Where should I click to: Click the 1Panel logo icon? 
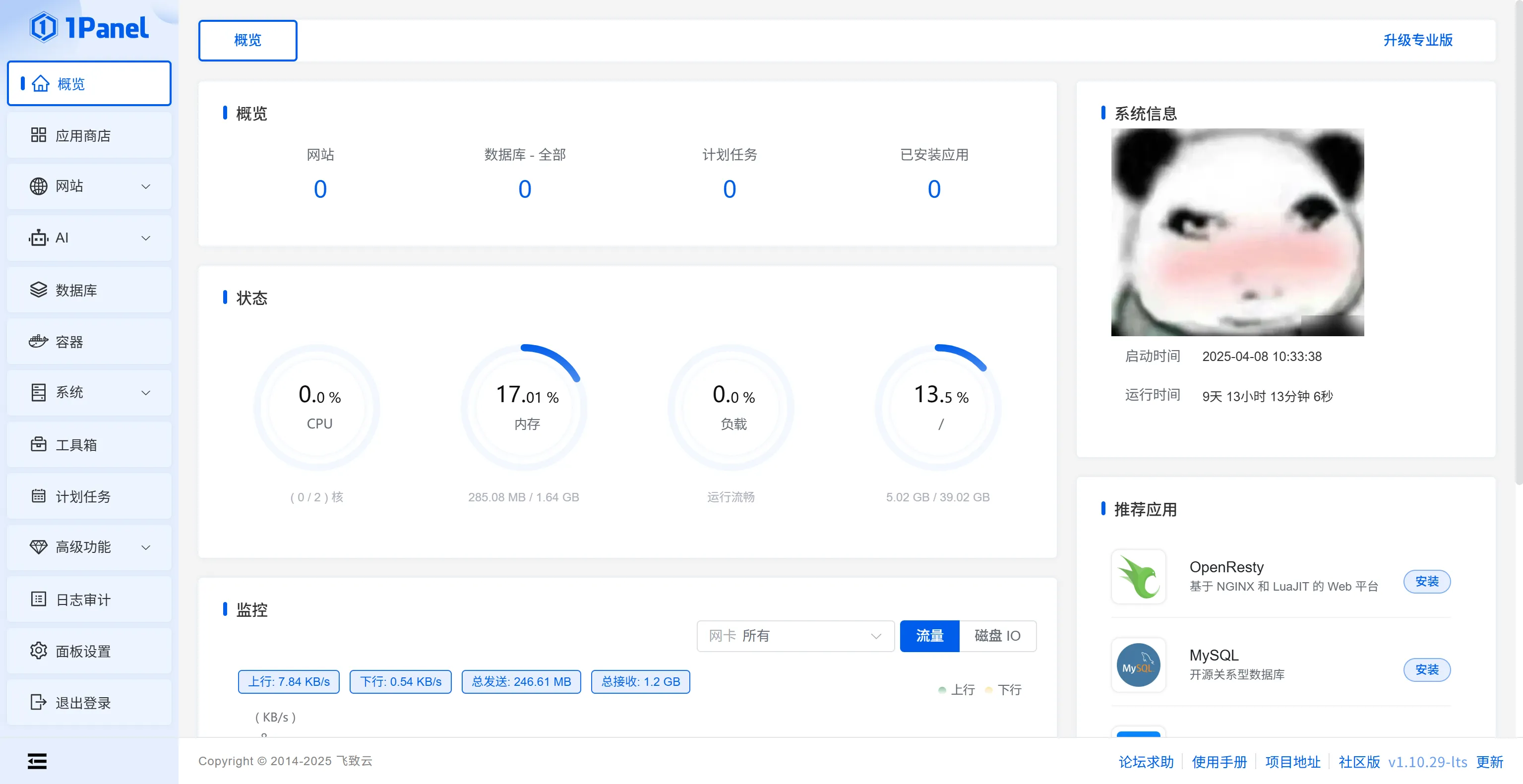(x=44, y=28)
